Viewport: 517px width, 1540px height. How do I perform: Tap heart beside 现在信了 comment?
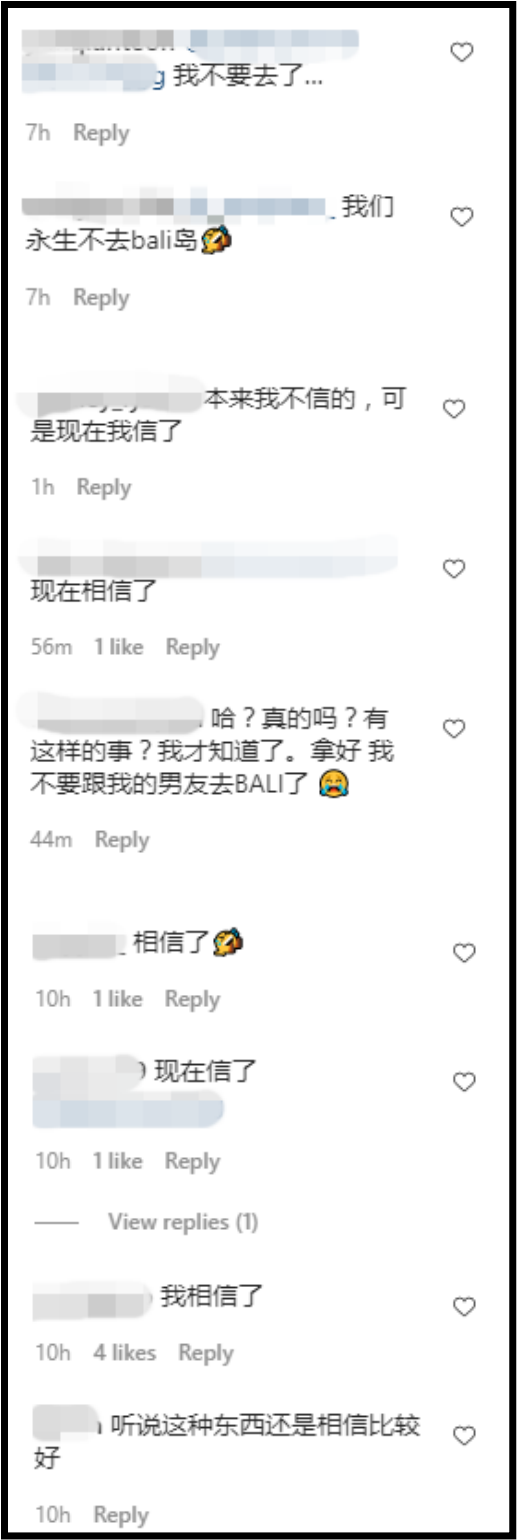(x=464, y=1081)
